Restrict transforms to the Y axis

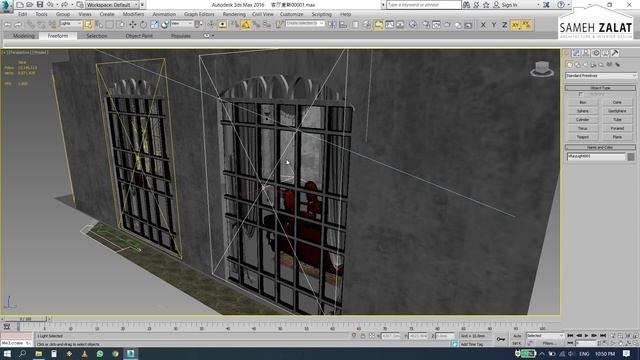coord(493,25)
